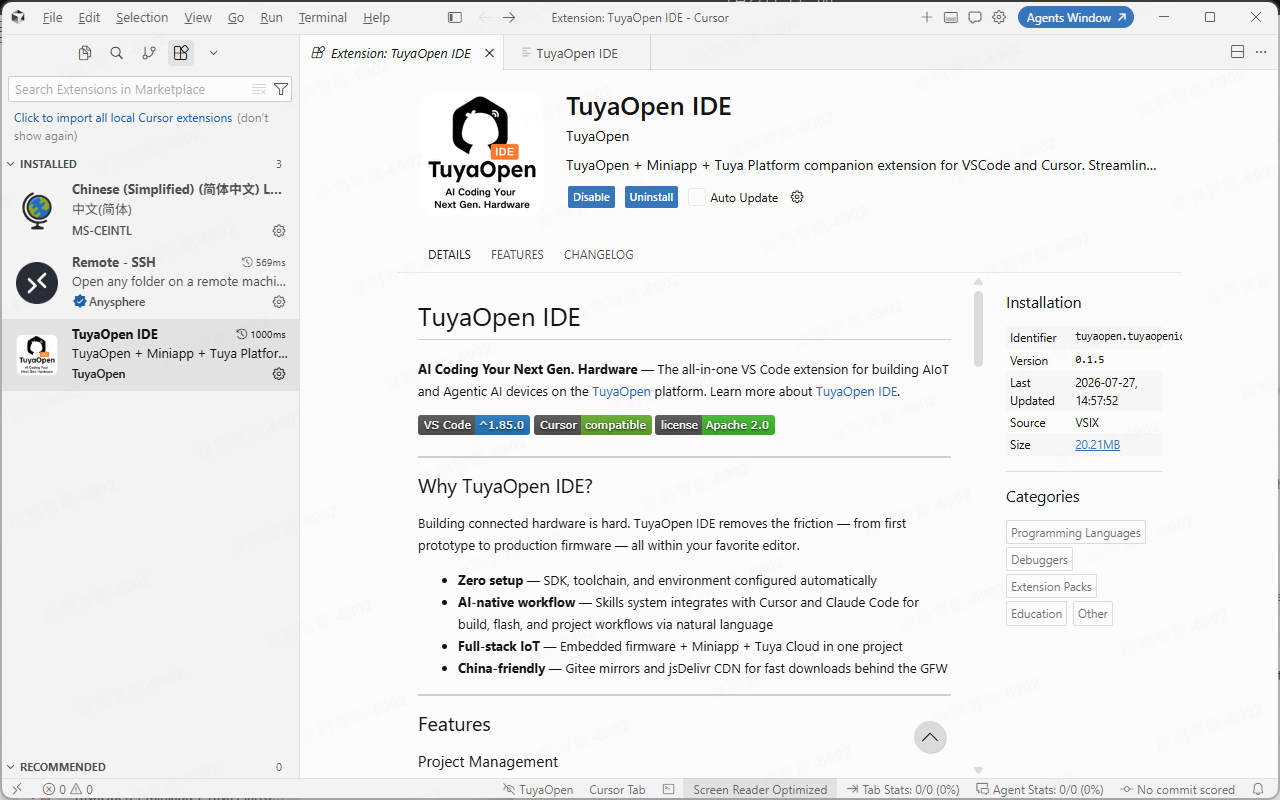Screen dimensions: 1280x800
Task: Switch to the CHANGELOG tab
Action: (x=598, y=254)
